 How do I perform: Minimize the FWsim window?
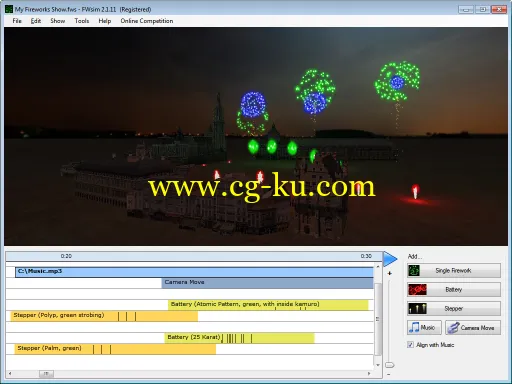point(466,9)
